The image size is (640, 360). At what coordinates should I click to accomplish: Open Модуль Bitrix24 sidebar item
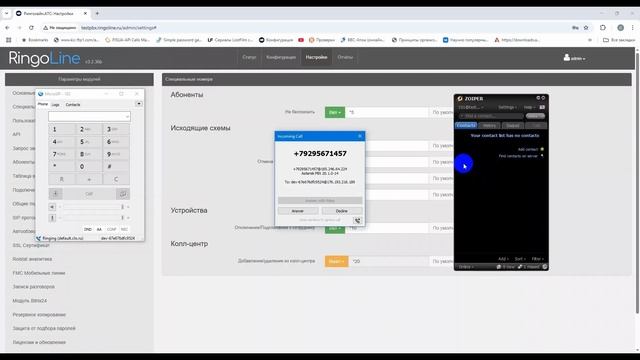point(29,300)
